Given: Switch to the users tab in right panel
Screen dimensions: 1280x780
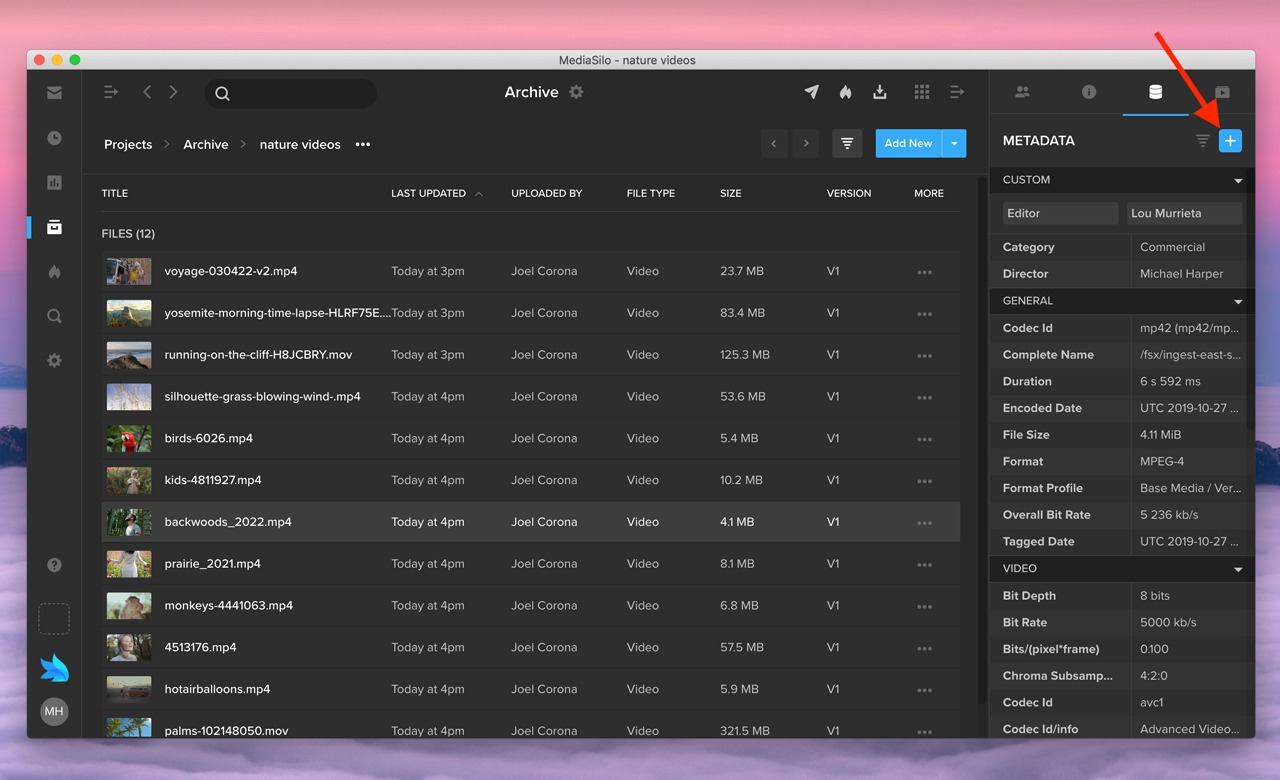Looking at the screenshot, I should click(1022, 92).
